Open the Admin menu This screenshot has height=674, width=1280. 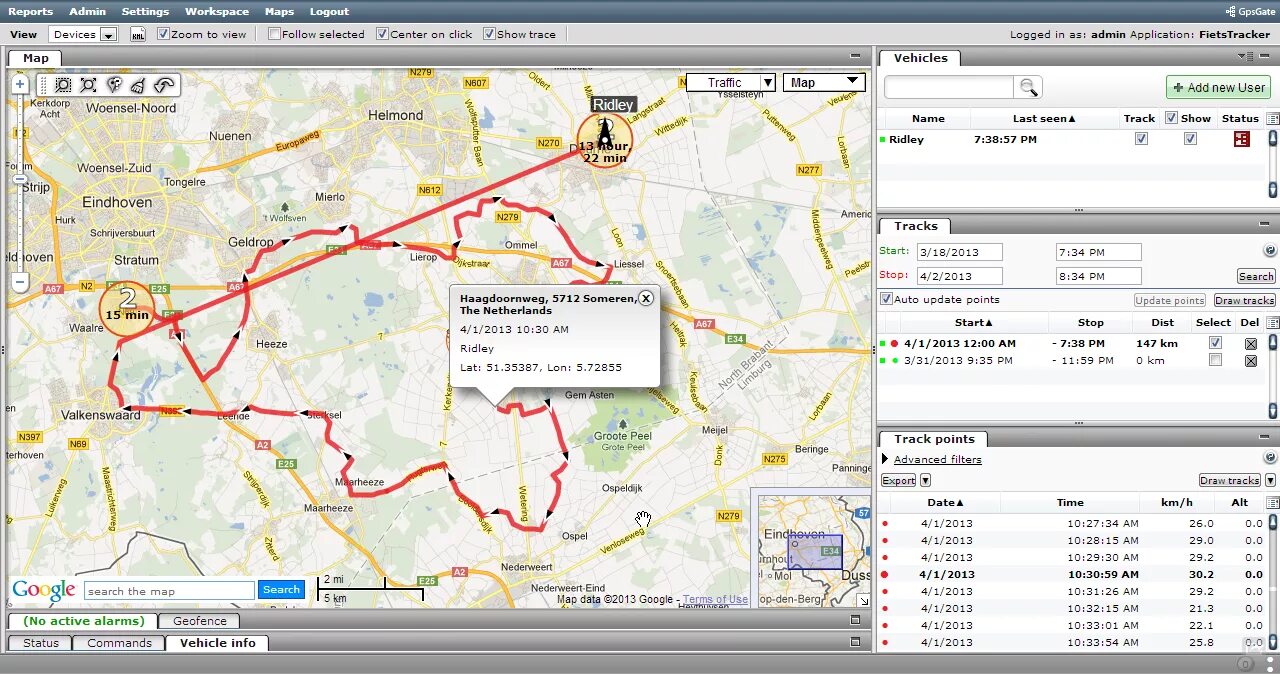click(87, 11)
